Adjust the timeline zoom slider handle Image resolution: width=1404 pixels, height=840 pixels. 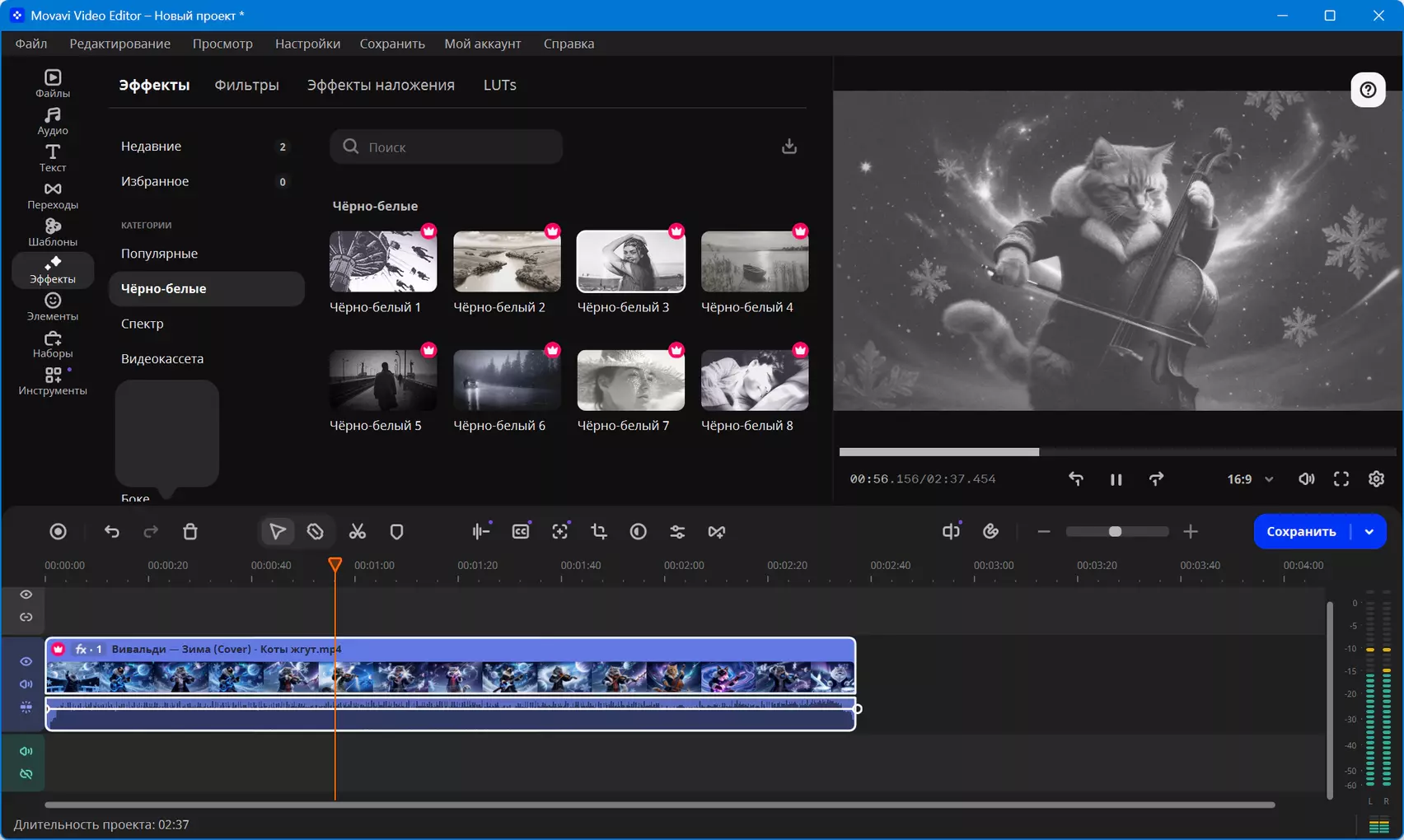[1115, 532]
